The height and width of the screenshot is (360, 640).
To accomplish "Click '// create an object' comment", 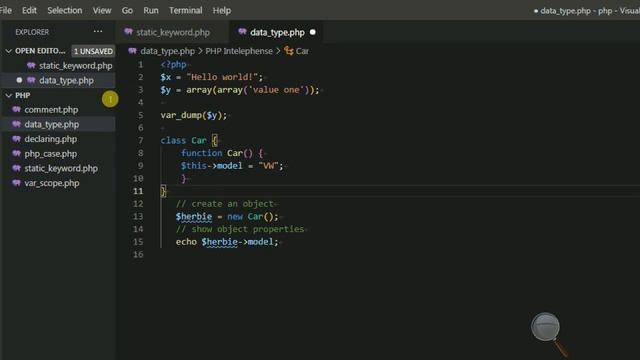I will pyautogui.click(x=224, y=204).
